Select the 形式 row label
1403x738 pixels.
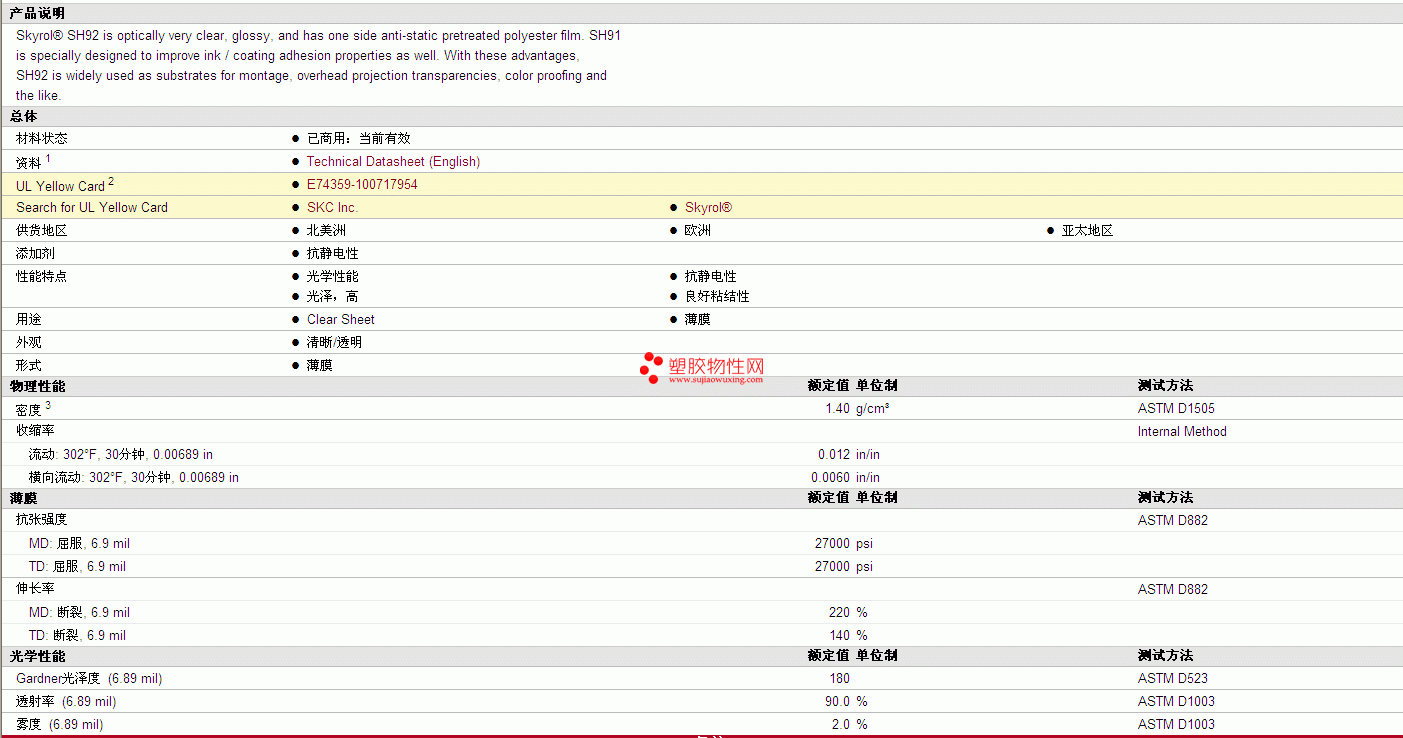[29, 365]
